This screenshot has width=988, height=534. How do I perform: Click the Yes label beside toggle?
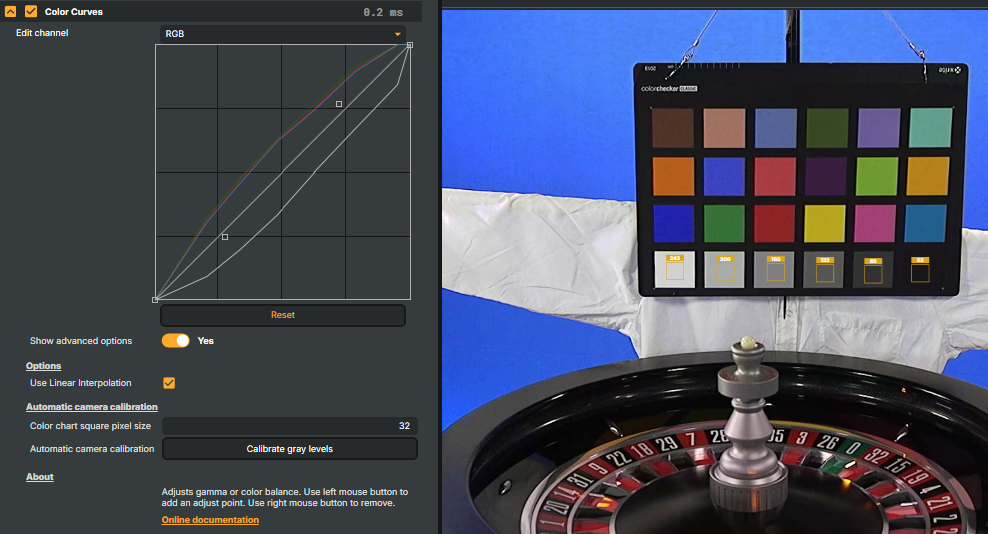click(205, 340)
